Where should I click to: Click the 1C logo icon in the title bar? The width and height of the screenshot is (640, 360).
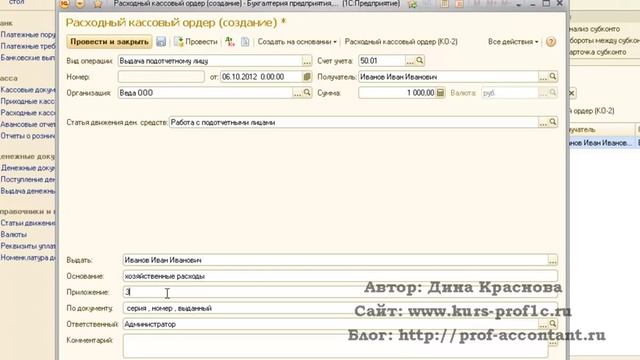point(64,4)
